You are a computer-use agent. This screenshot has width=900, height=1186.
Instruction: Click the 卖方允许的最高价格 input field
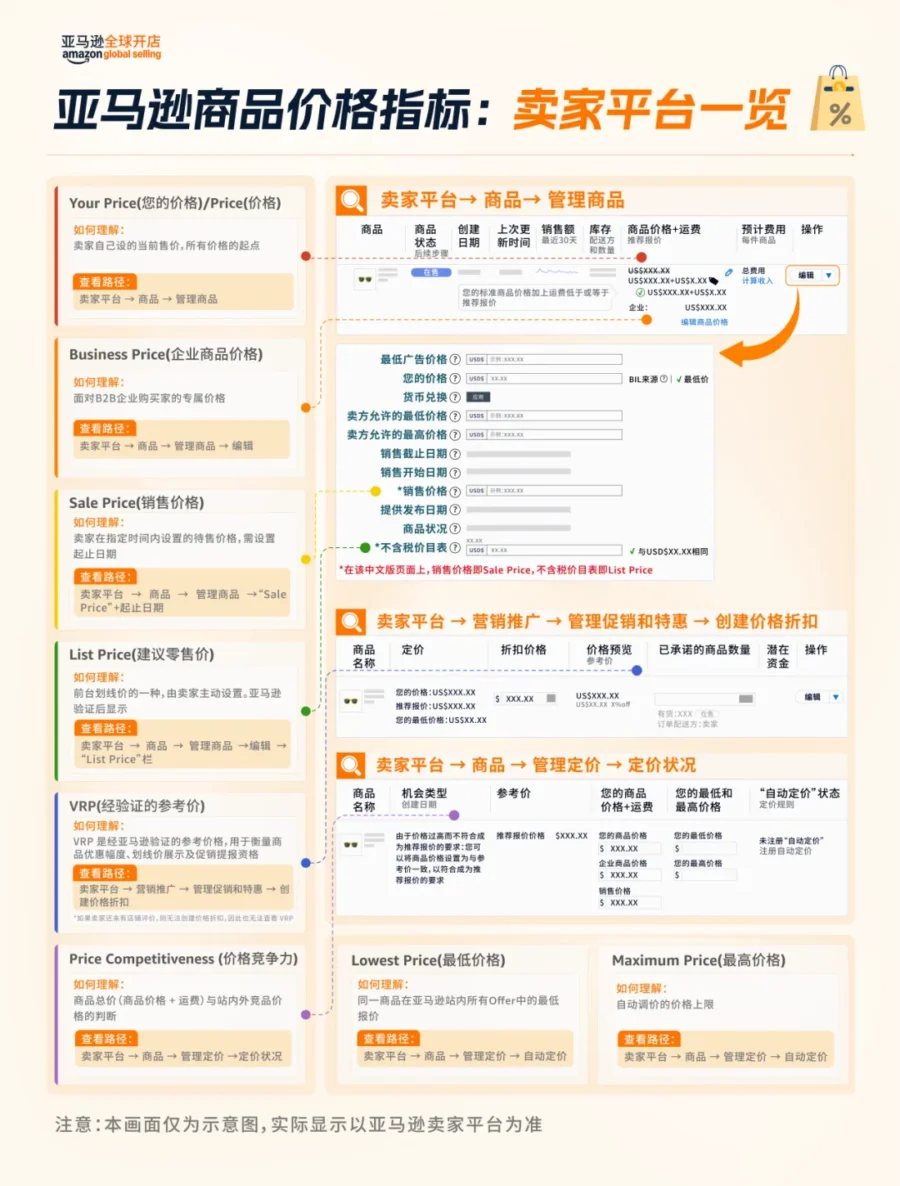pos(545,435)
